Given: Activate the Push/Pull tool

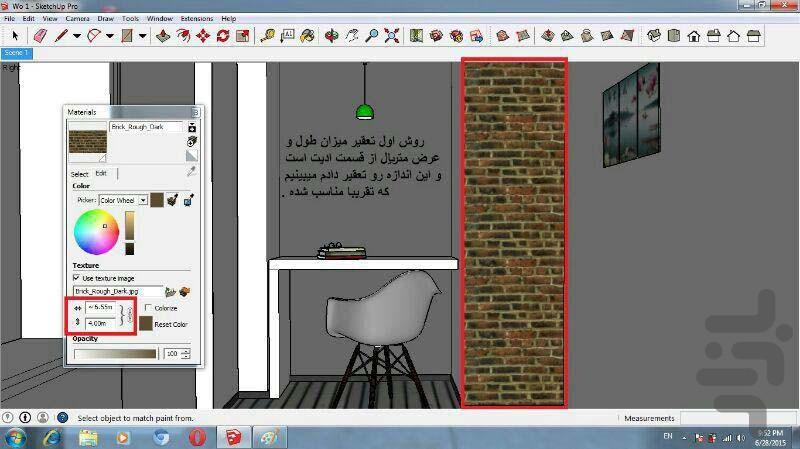Looking at the screenshot, I should tap(163, 36).
